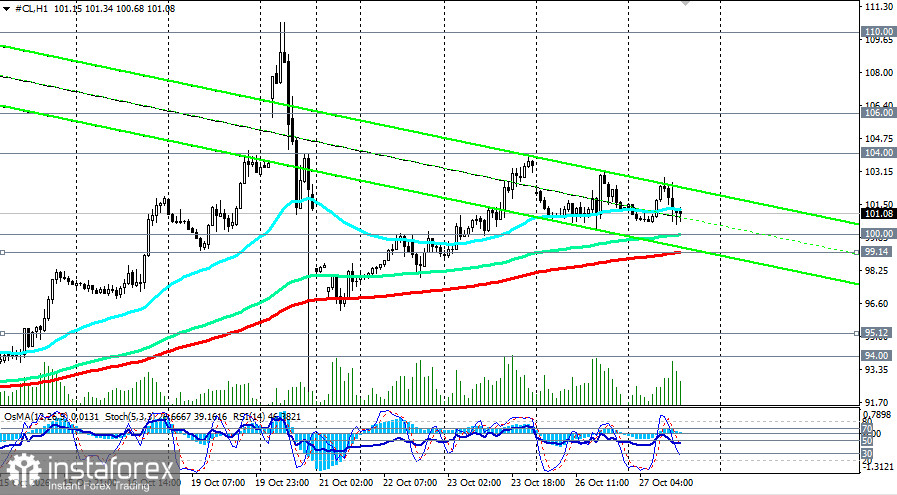
Task: Click the #CL,H1 symbol title
Action: (x=31, y=9)
